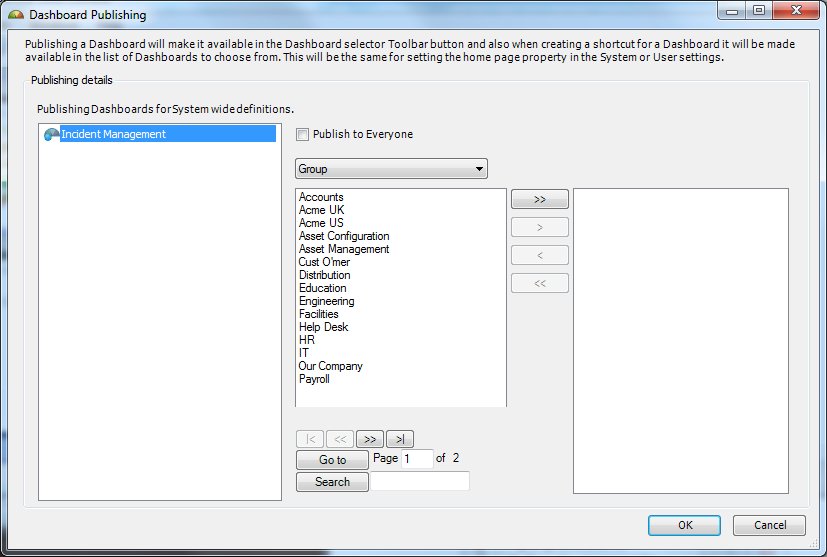Minimize the Dashboard Publishing window

pyautogui.click(x=732, y=11)
